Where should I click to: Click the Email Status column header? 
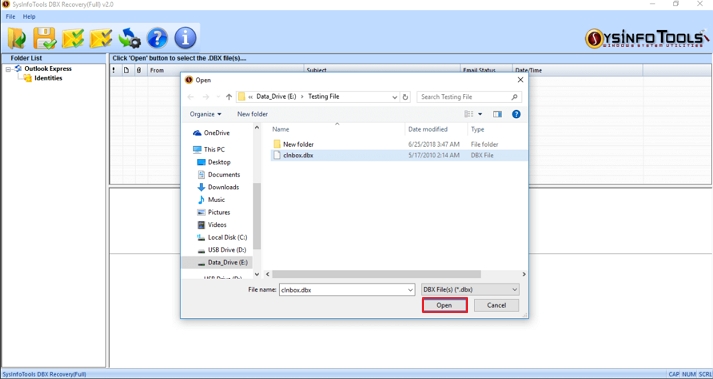[x=486, y=71]
